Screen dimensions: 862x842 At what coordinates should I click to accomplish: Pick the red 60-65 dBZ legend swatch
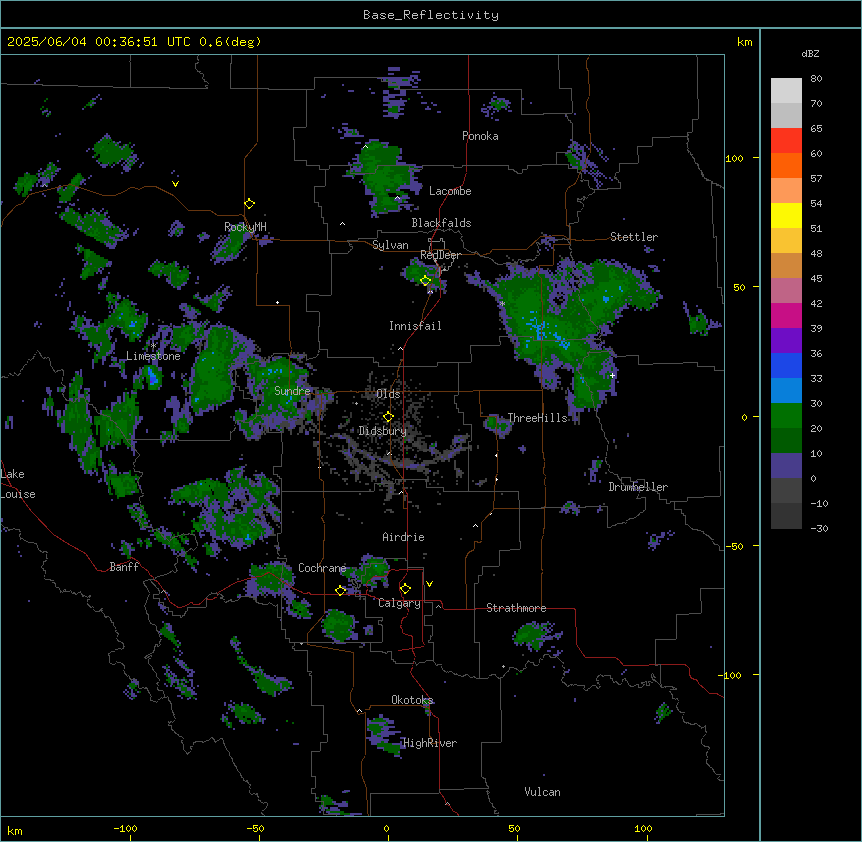786,141
